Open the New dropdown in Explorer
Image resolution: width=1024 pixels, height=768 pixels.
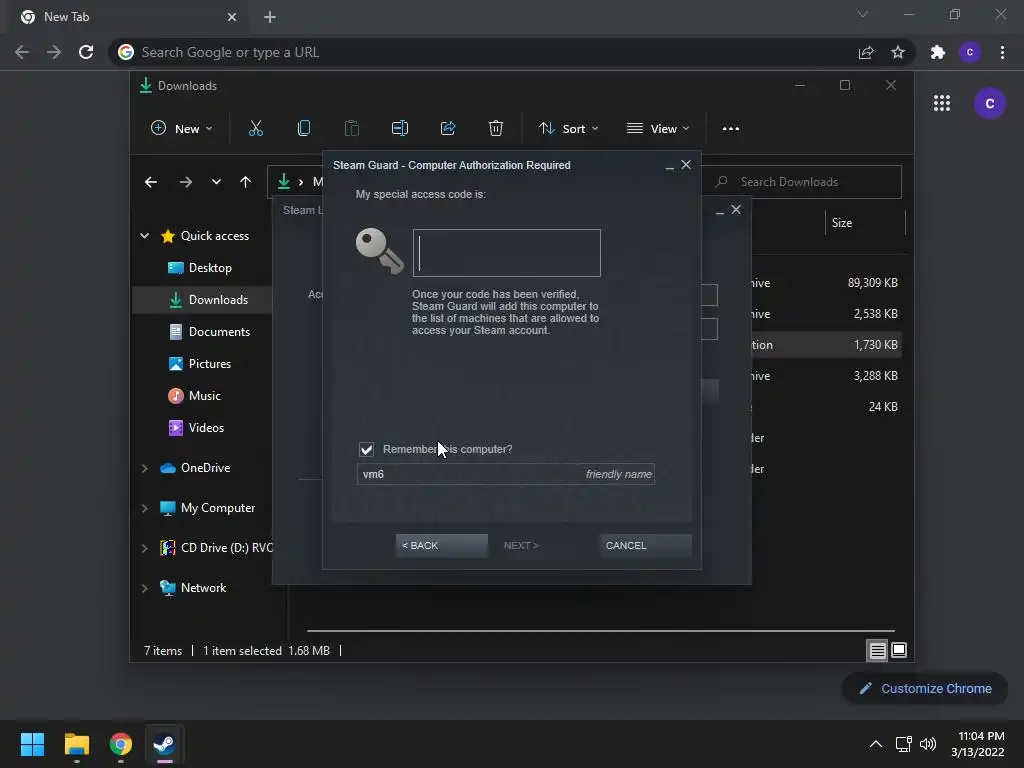click(182, 129)
